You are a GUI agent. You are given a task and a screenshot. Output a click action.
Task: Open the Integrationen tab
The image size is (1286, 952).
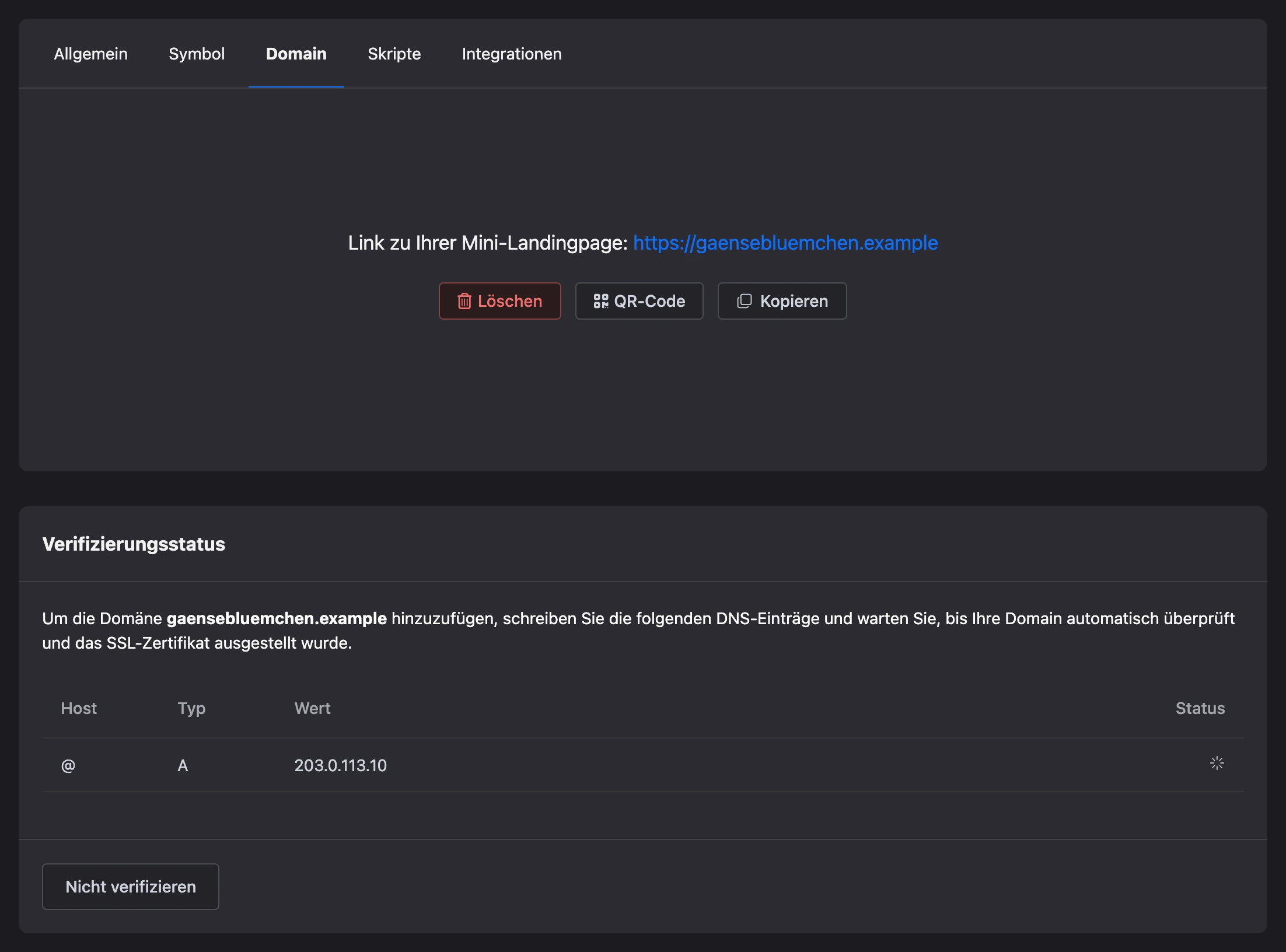pos(512,54)
